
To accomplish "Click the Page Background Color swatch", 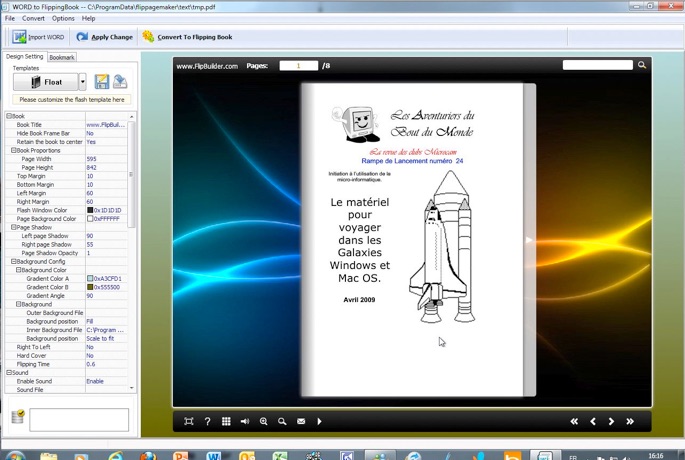I will pyautogui.click(x=90, y=218).
